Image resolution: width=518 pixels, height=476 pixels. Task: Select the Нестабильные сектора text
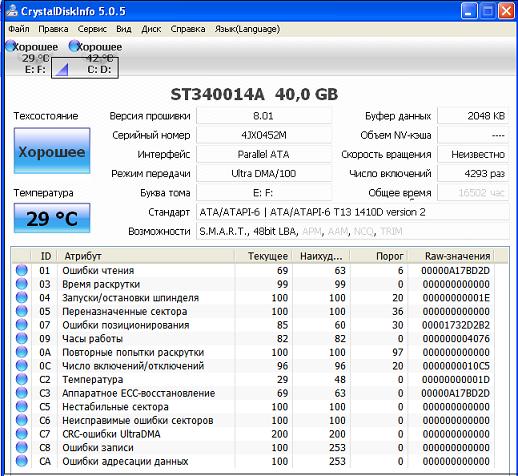coord(115,407)
